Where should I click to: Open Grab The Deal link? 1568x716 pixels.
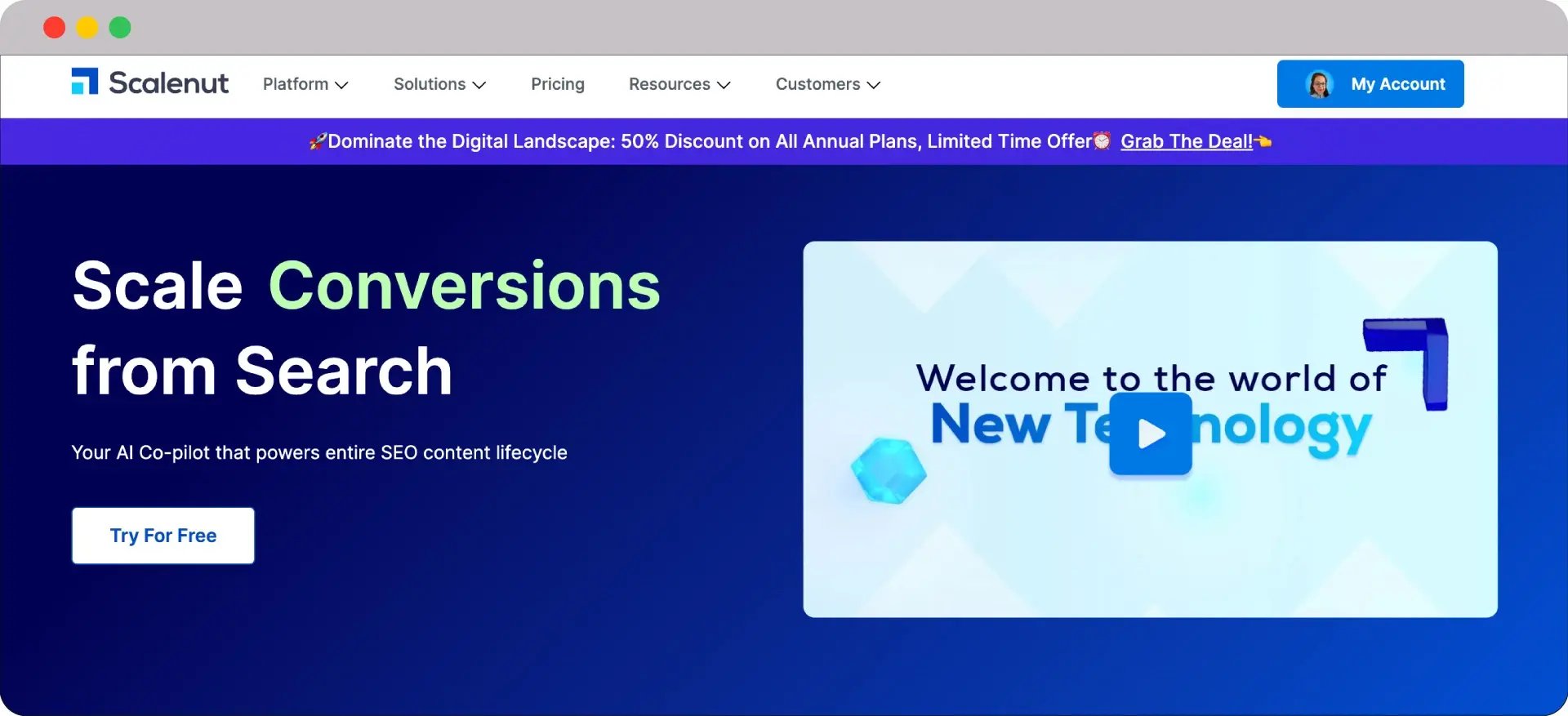coord(1187,141)
